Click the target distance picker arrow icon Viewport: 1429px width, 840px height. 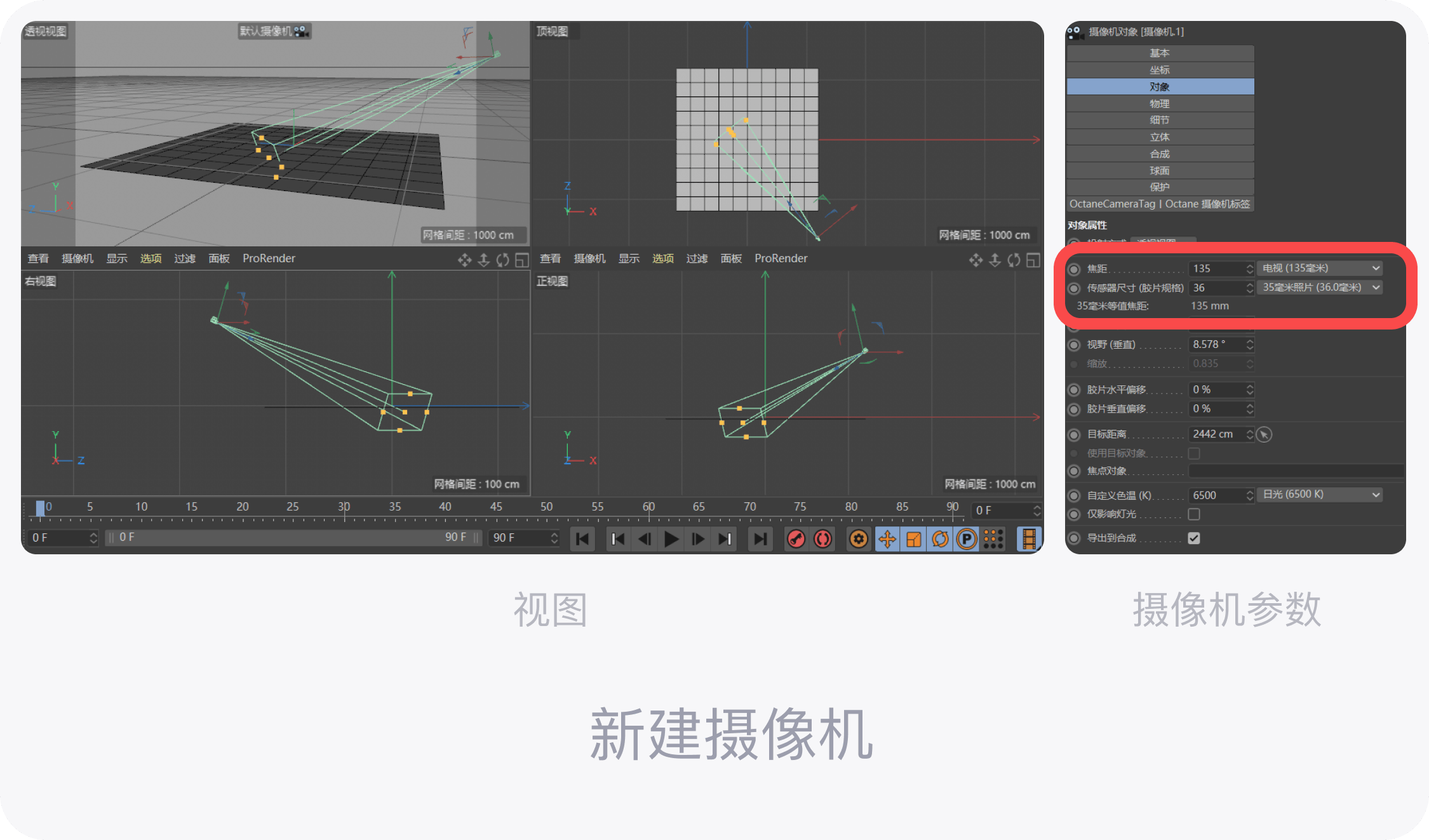pos(1265,434)
